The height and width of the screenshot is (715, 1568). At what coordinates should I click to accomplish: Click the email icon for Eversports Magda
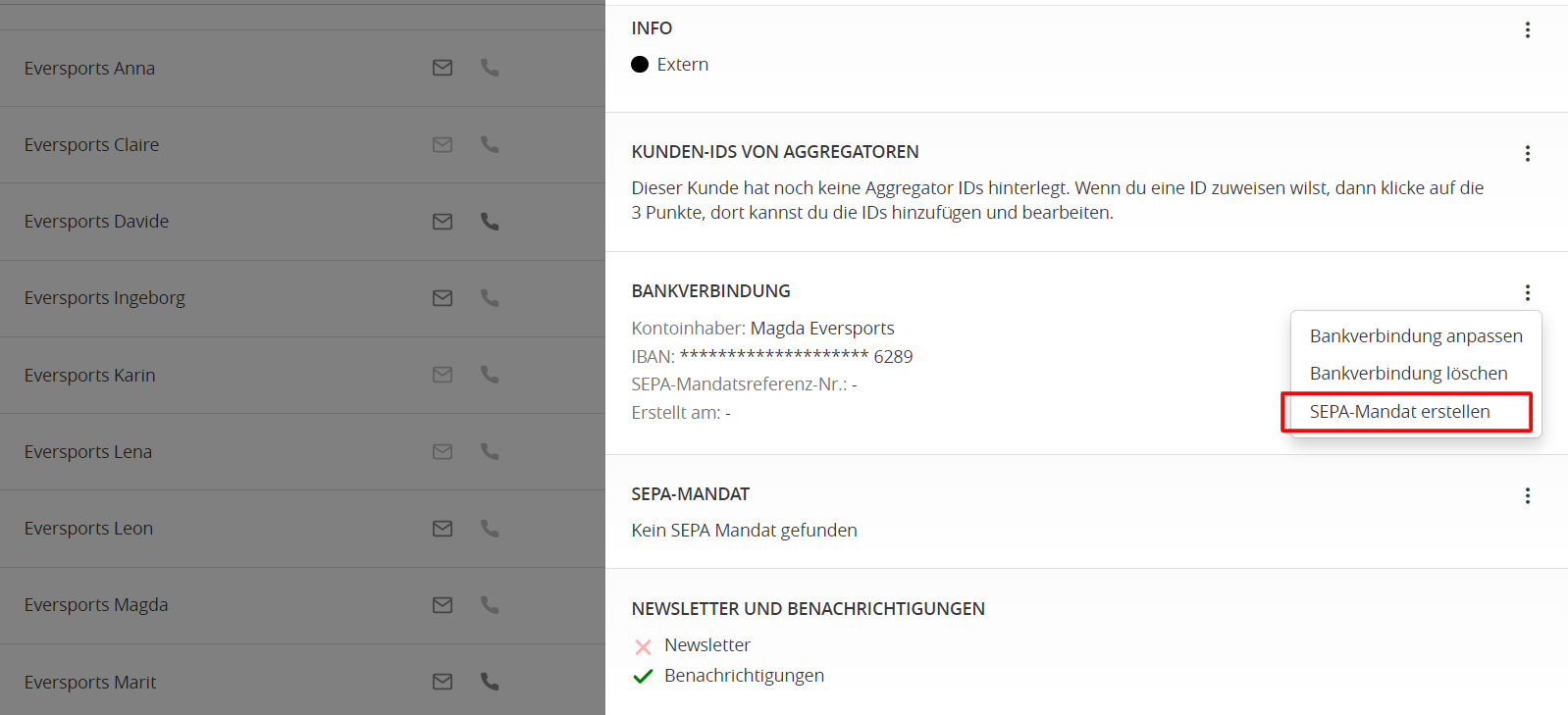coord(443,605)
